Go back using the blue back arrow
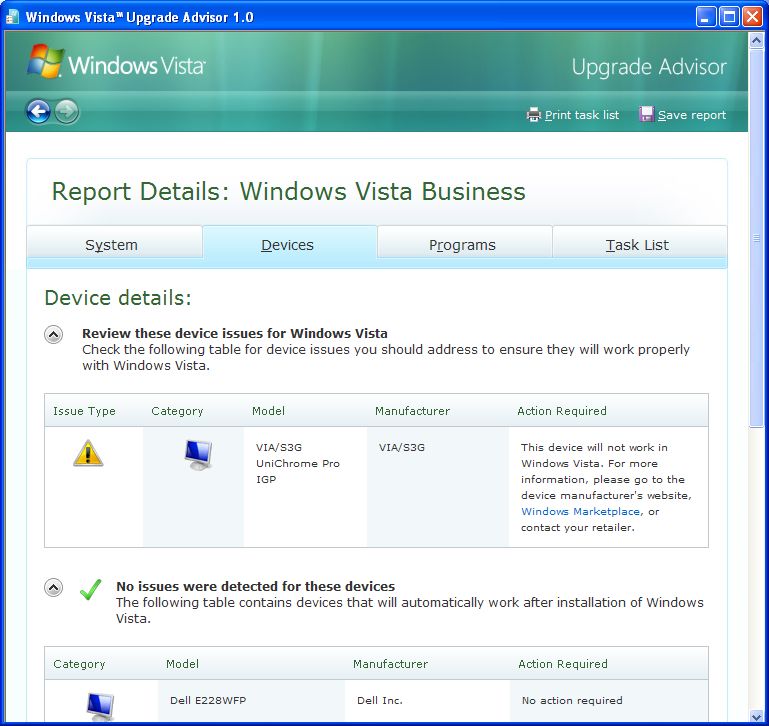 click(38, 111)
